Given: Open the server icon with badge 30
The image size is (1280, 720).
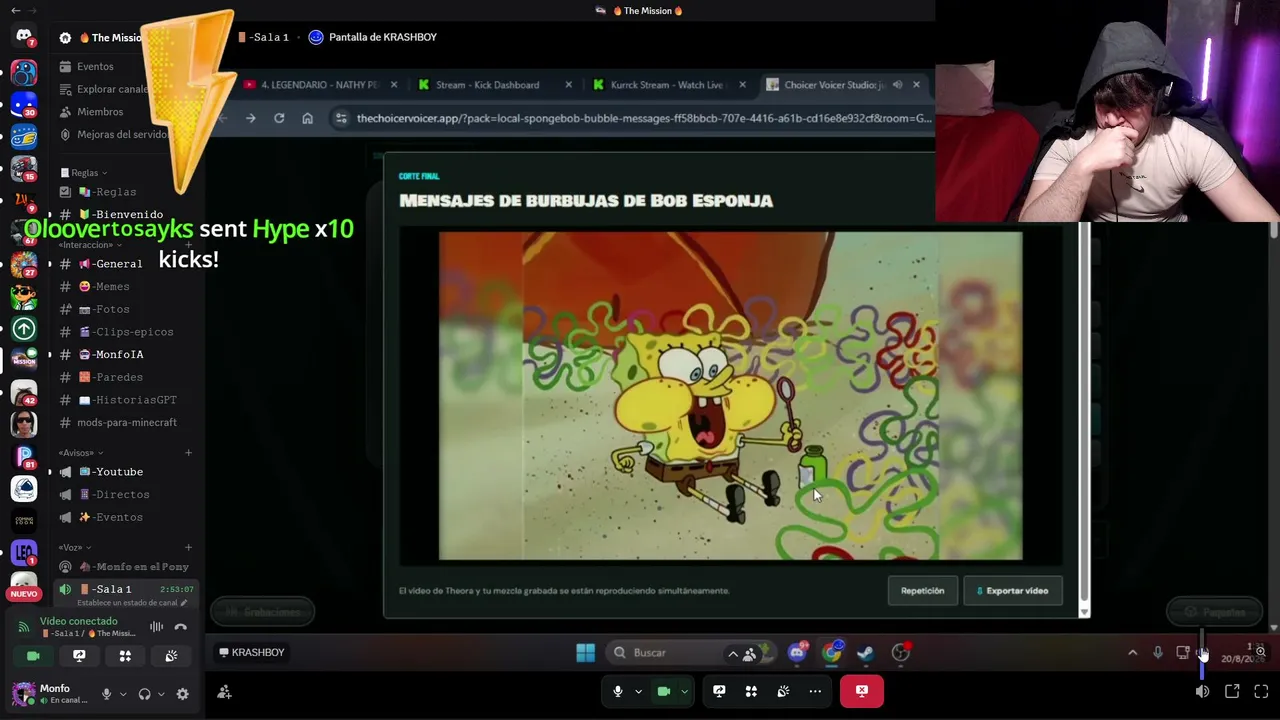Looking at the screenshot, I should pyautogui.click(x=24, y=104).
